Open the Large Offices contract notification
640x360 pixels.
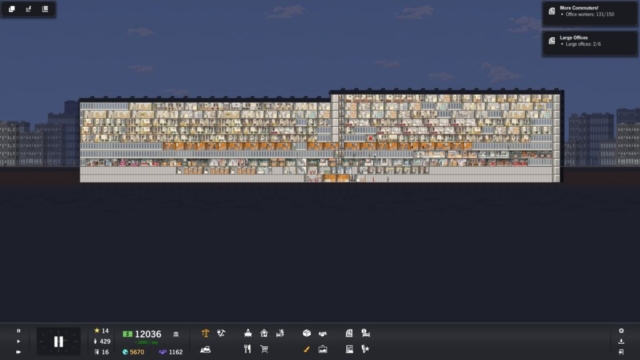[x=589, y=43]
